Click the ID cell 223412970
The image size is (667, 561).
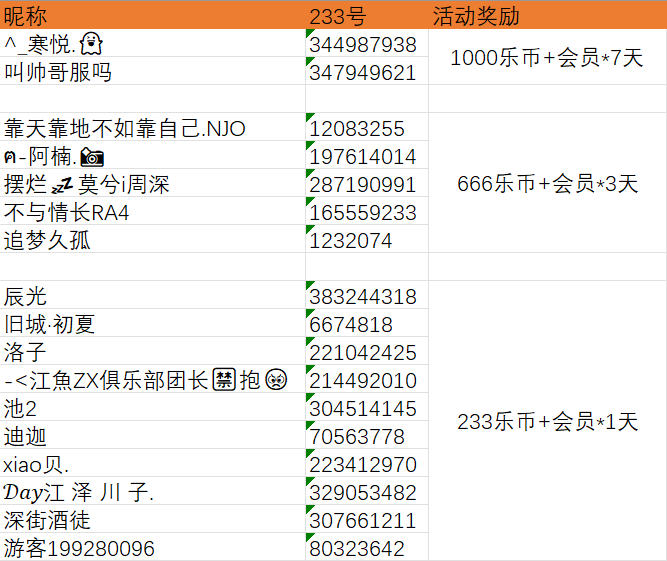[x=367, y=464]
